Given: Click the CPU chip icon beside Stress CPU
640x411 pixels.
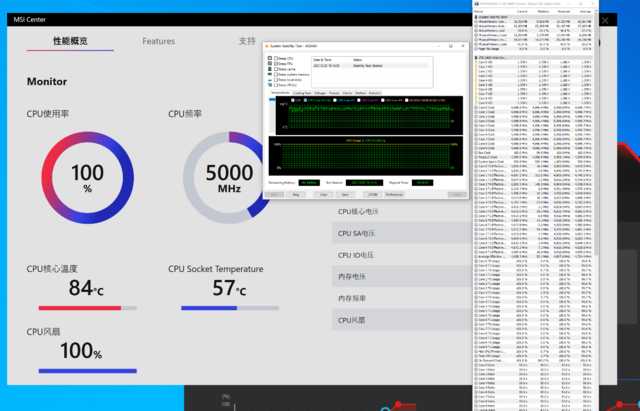Looking at the screenshot, I should pos(270,58).
